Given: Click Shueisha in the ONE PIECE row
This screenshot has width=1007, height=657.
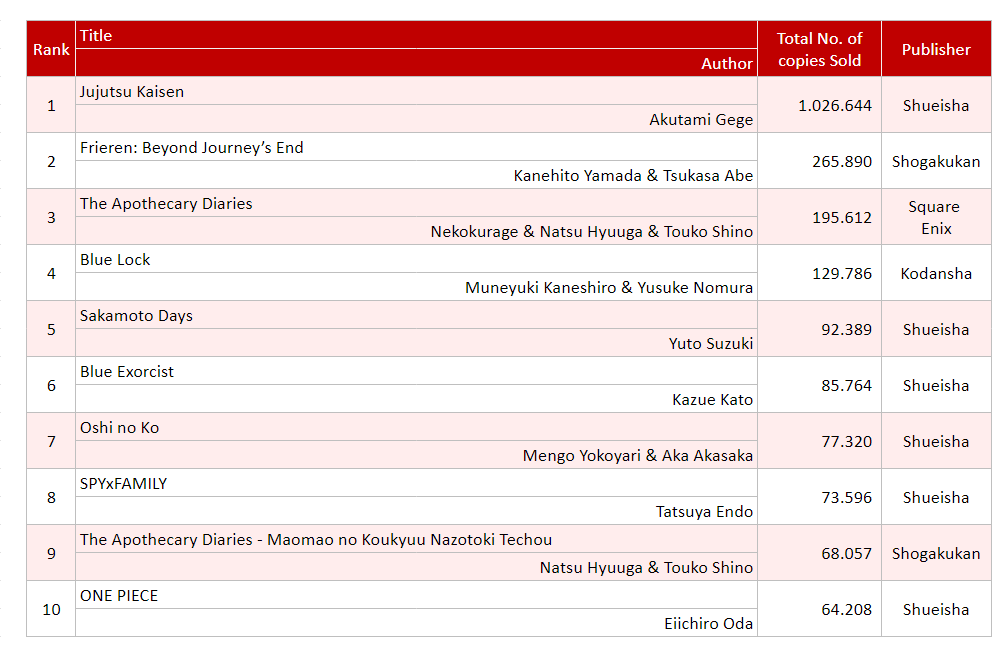Looking at the screenshot, I should (936, 609).
